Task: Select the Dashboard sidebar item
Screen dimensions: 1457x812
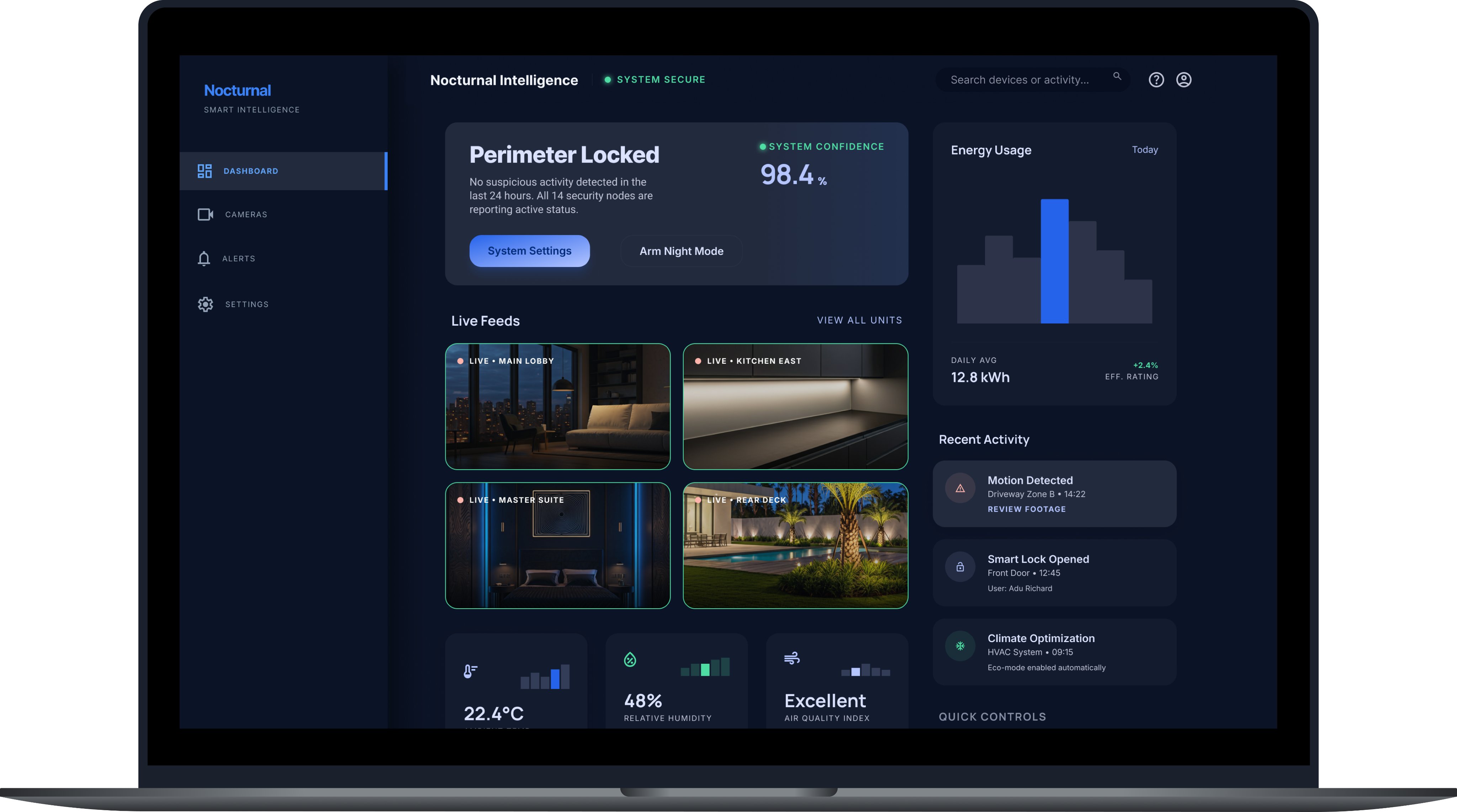Action: [250, 171]
